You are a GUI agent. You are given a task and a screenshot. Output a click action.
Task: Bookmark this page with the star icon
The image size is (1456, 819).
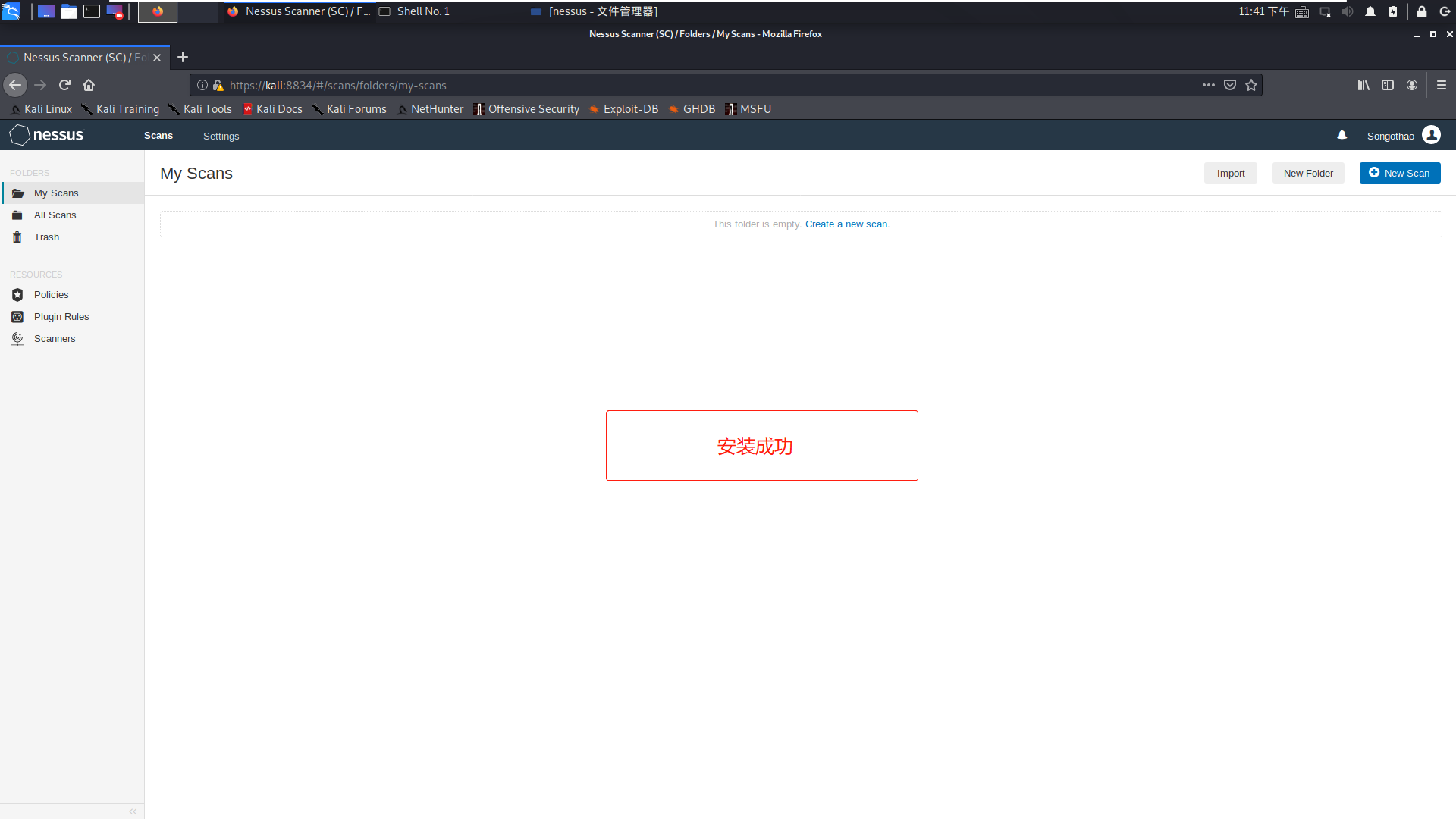click(1251, 85)
